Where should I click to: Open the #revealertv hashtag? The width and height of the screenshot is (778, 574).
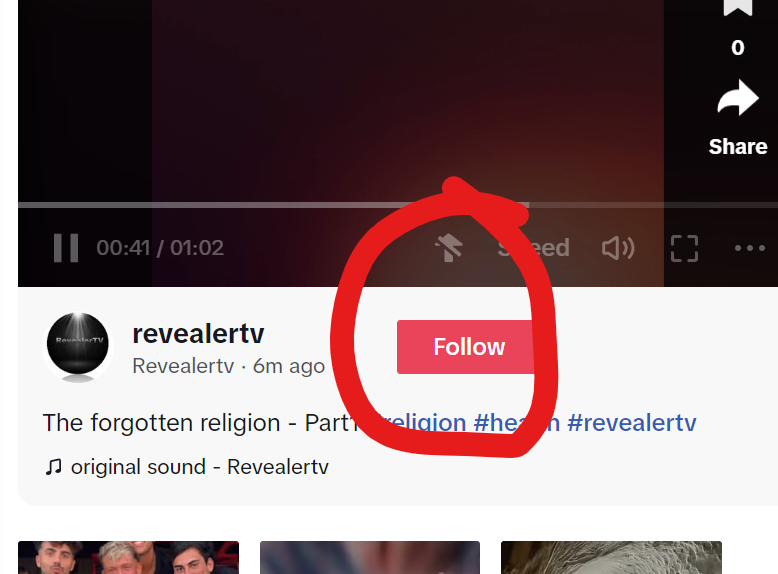[x=632, y=423]
